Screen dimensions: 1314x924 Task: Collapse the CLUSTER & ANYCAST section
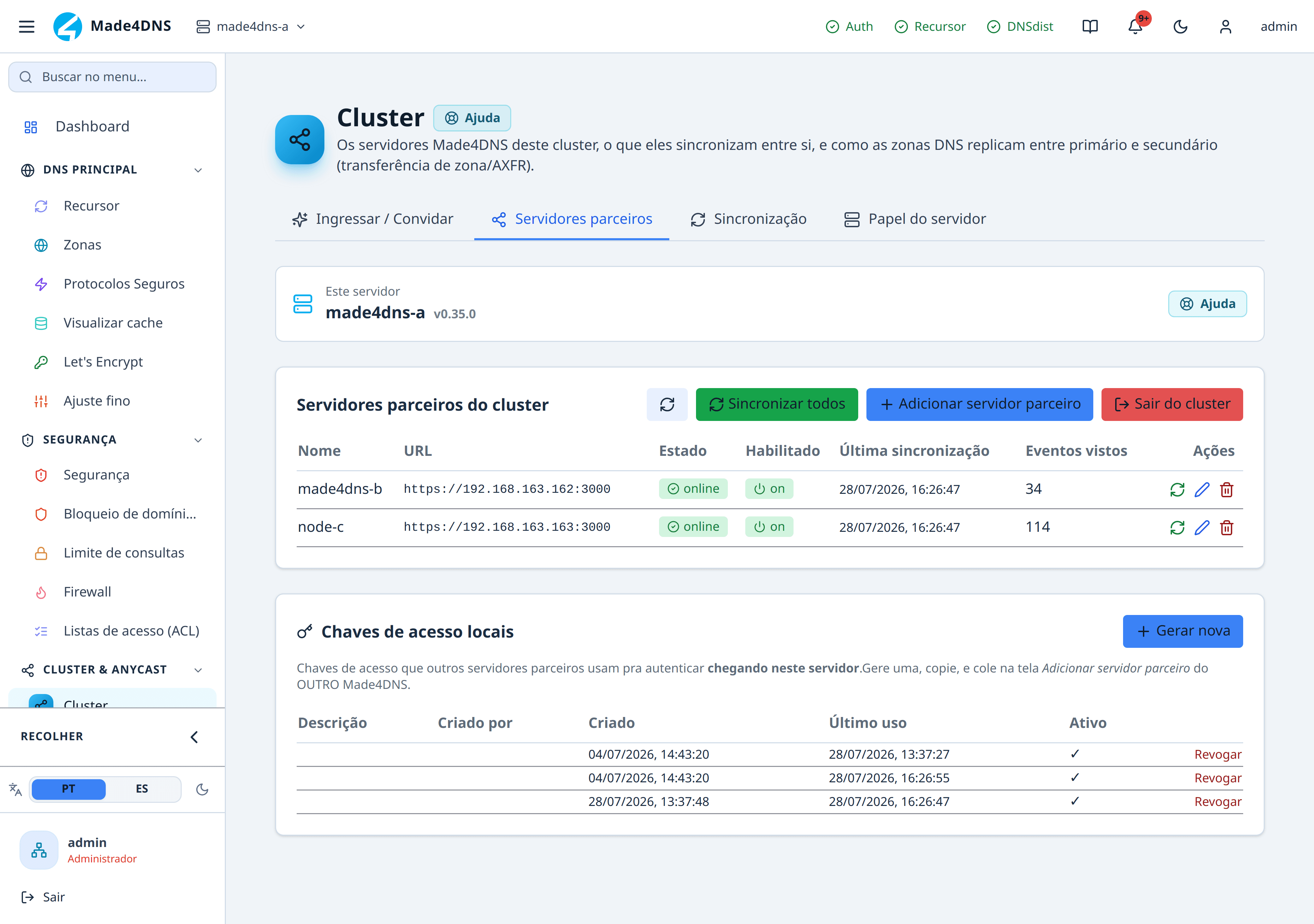(112, 670)
